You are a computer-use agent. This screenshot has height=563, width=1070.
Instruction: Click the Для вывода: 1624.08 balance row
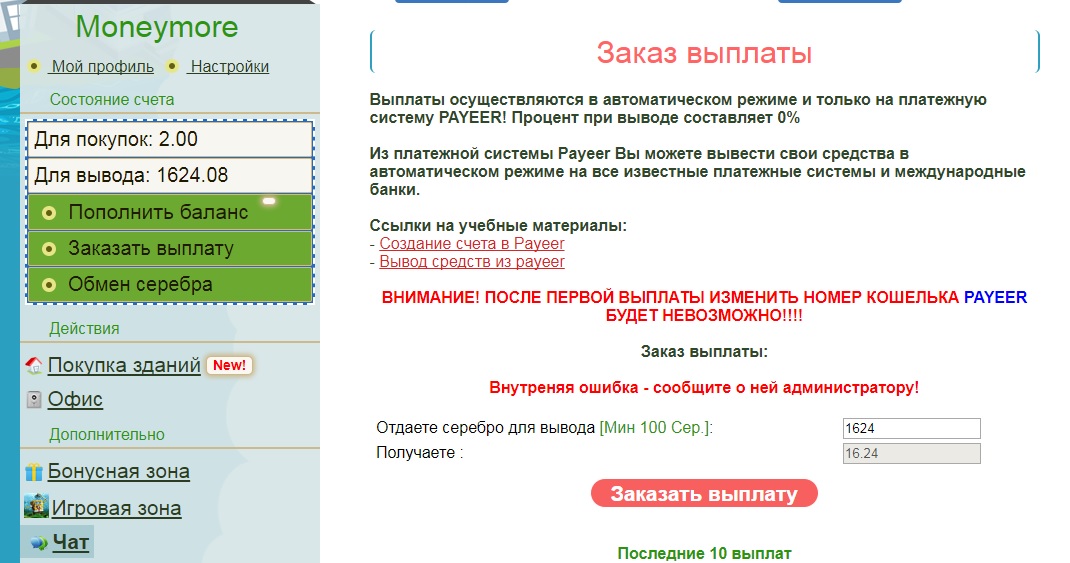pos(170,175)
